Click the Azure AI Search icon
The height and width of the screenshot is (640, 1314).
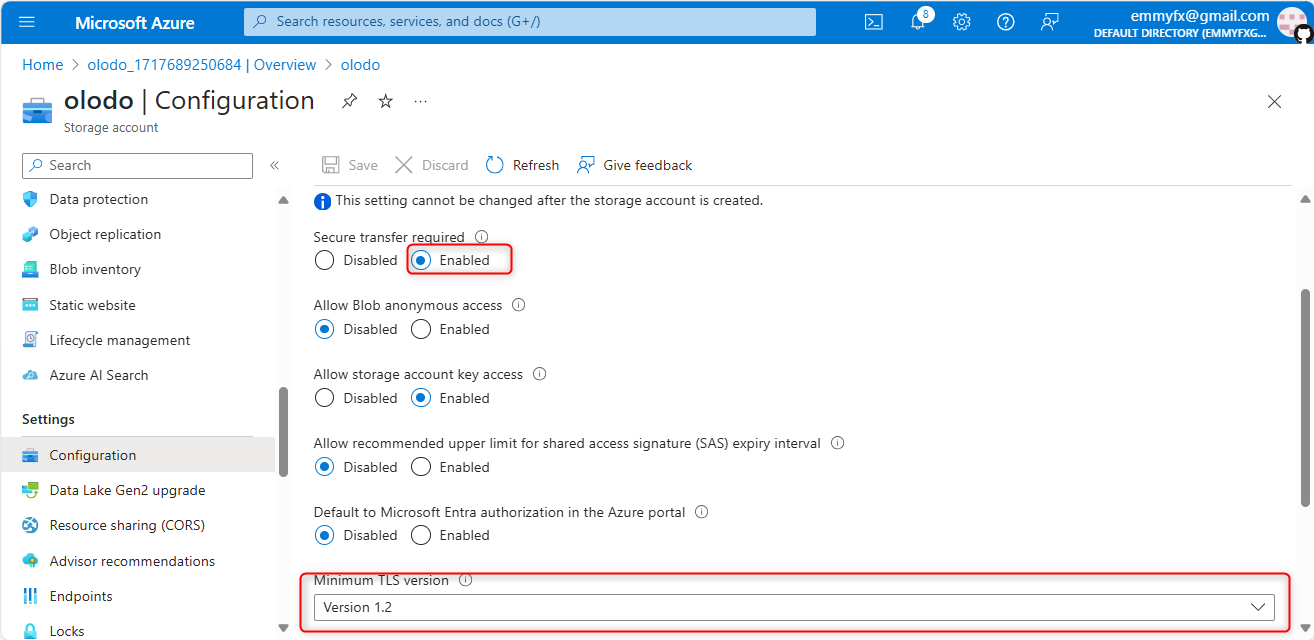point(30,375)
